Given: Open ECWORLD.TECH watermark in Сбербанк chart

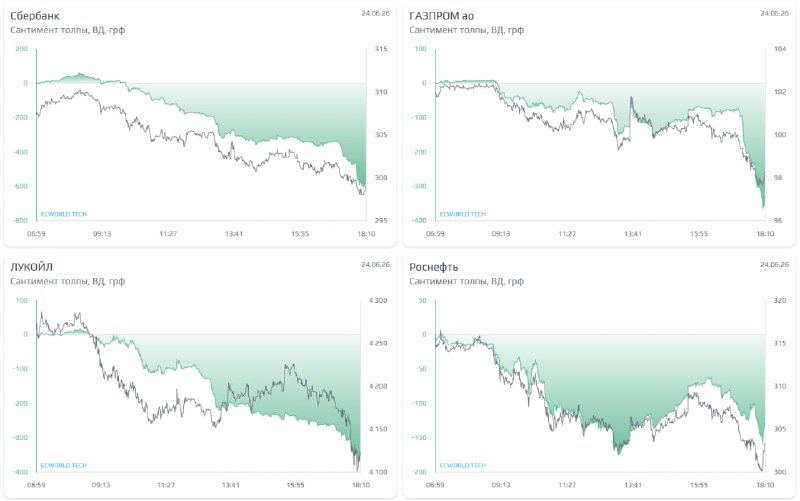Looking at the screenshot, I should coord(64,214).
